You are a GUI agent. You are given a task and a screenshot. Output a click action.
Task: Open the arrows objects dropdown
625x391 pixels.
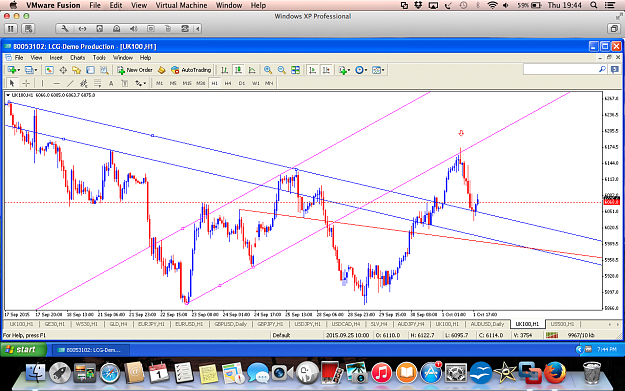point(140,83)
